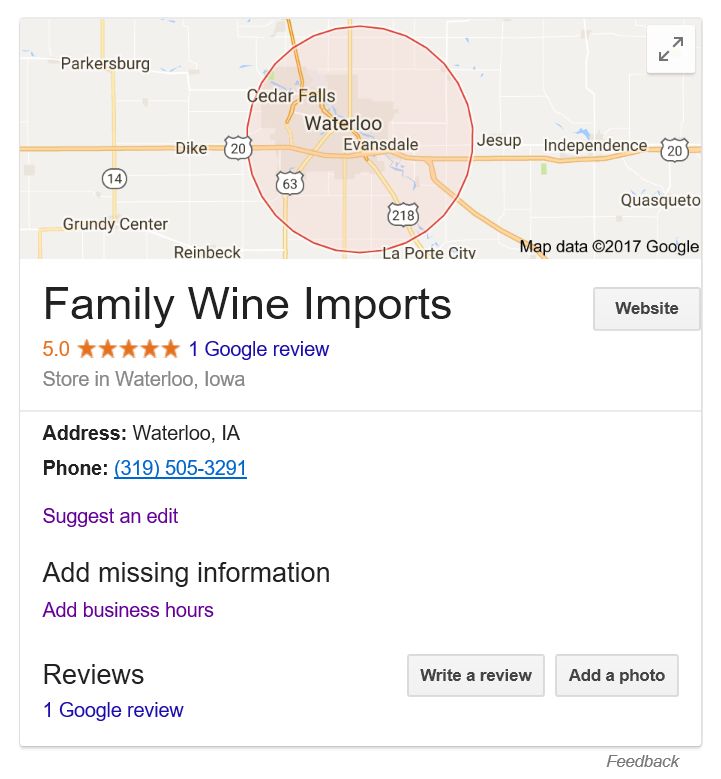This screenshot has height=779, width=721.
Task: Click Add a photo button
Action: (617, 675)
